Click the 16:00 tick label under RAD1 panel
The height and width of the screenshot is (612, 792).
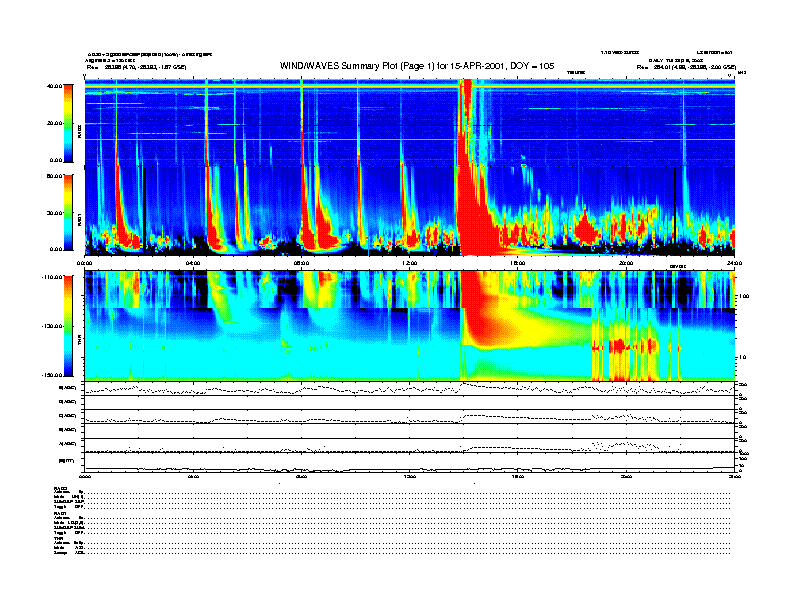[518, 263]
